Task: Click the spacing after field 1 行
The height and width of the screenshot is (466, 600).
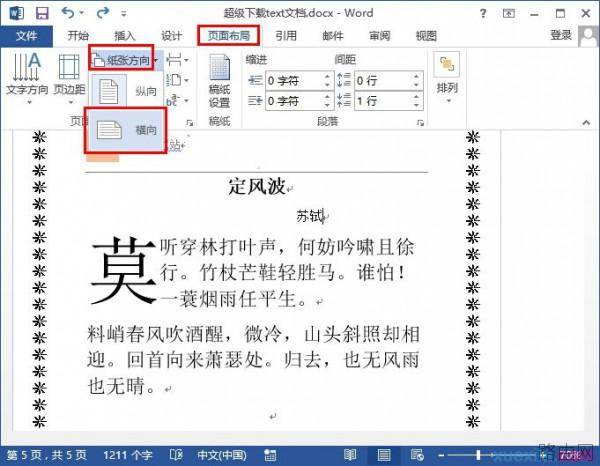Action: point(383,101)
